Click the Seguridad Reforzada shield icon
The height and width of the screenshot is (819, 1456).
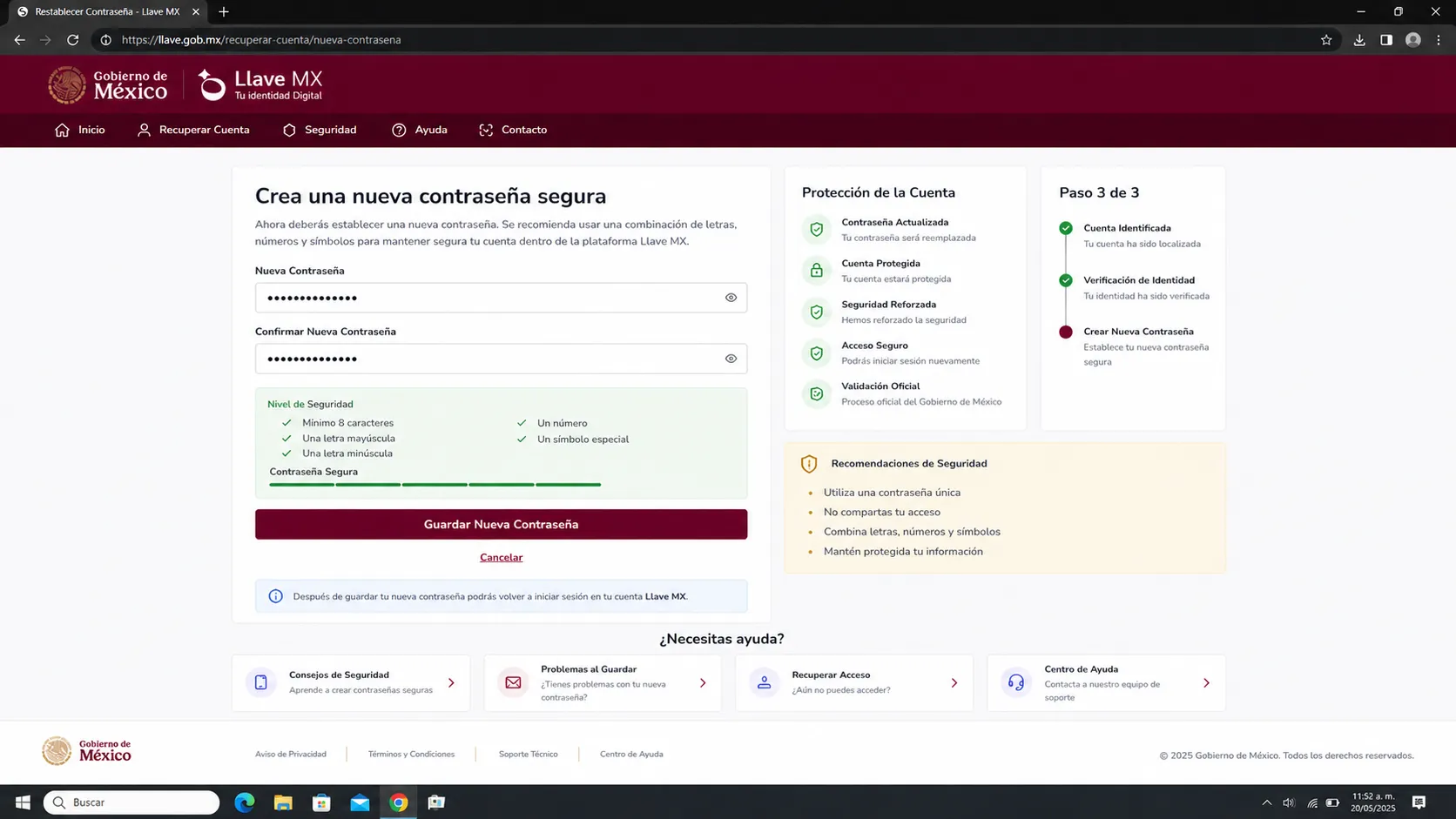pyautogui.click(x=816, y=312)
